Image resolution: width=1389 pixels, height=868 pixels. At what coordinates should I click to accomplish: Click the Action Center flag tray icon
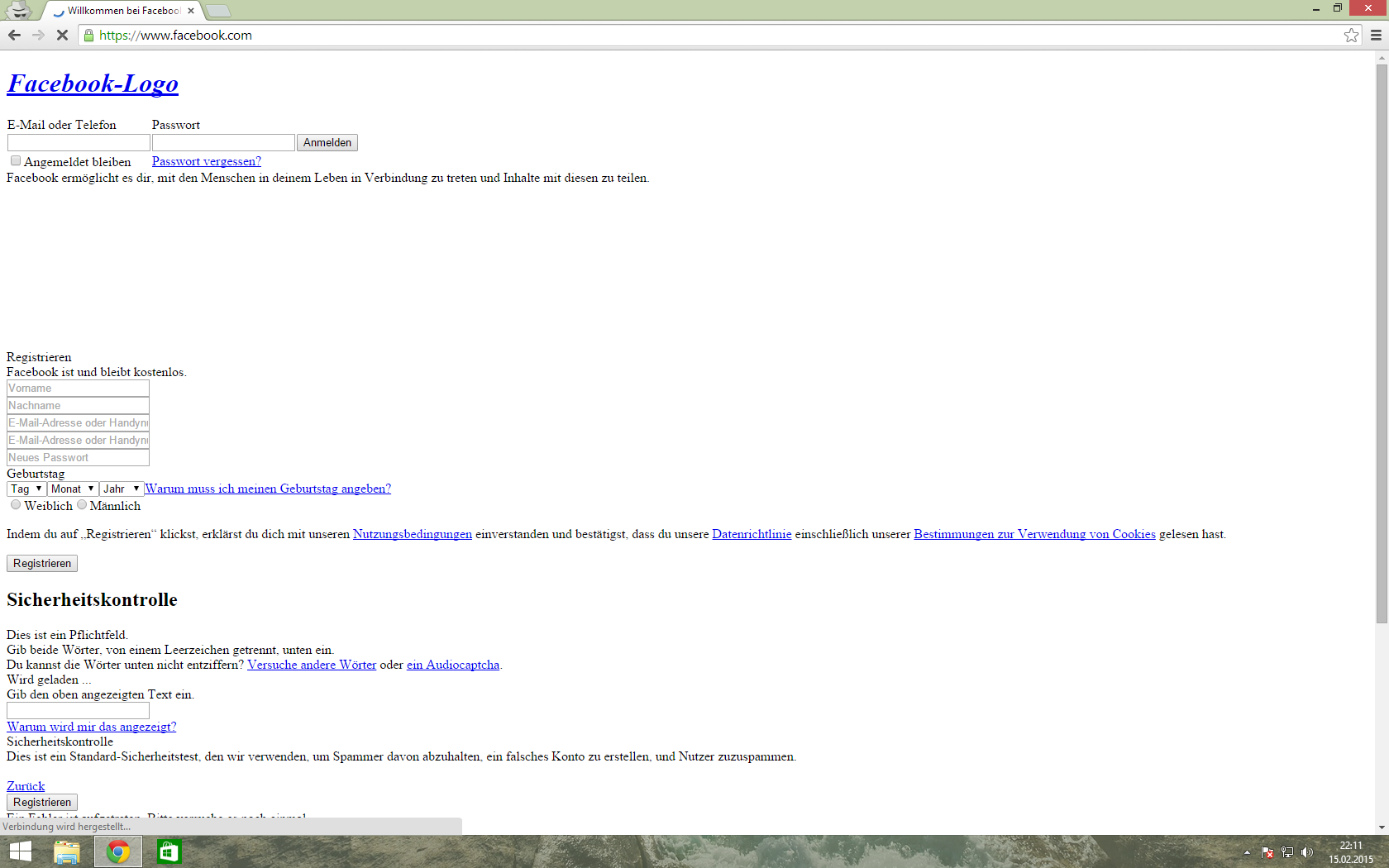tap(1267, 852)
